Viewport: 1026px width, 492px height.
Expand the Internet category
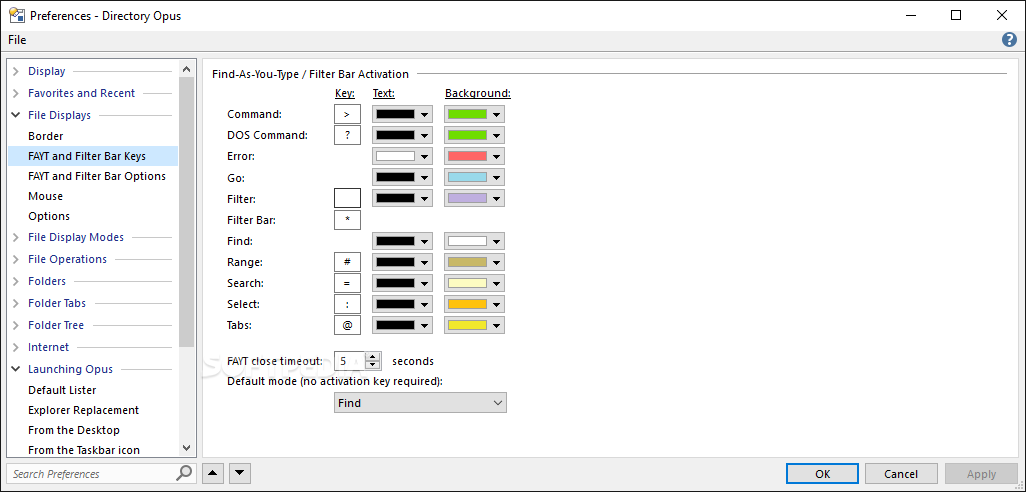click(16, 347)
